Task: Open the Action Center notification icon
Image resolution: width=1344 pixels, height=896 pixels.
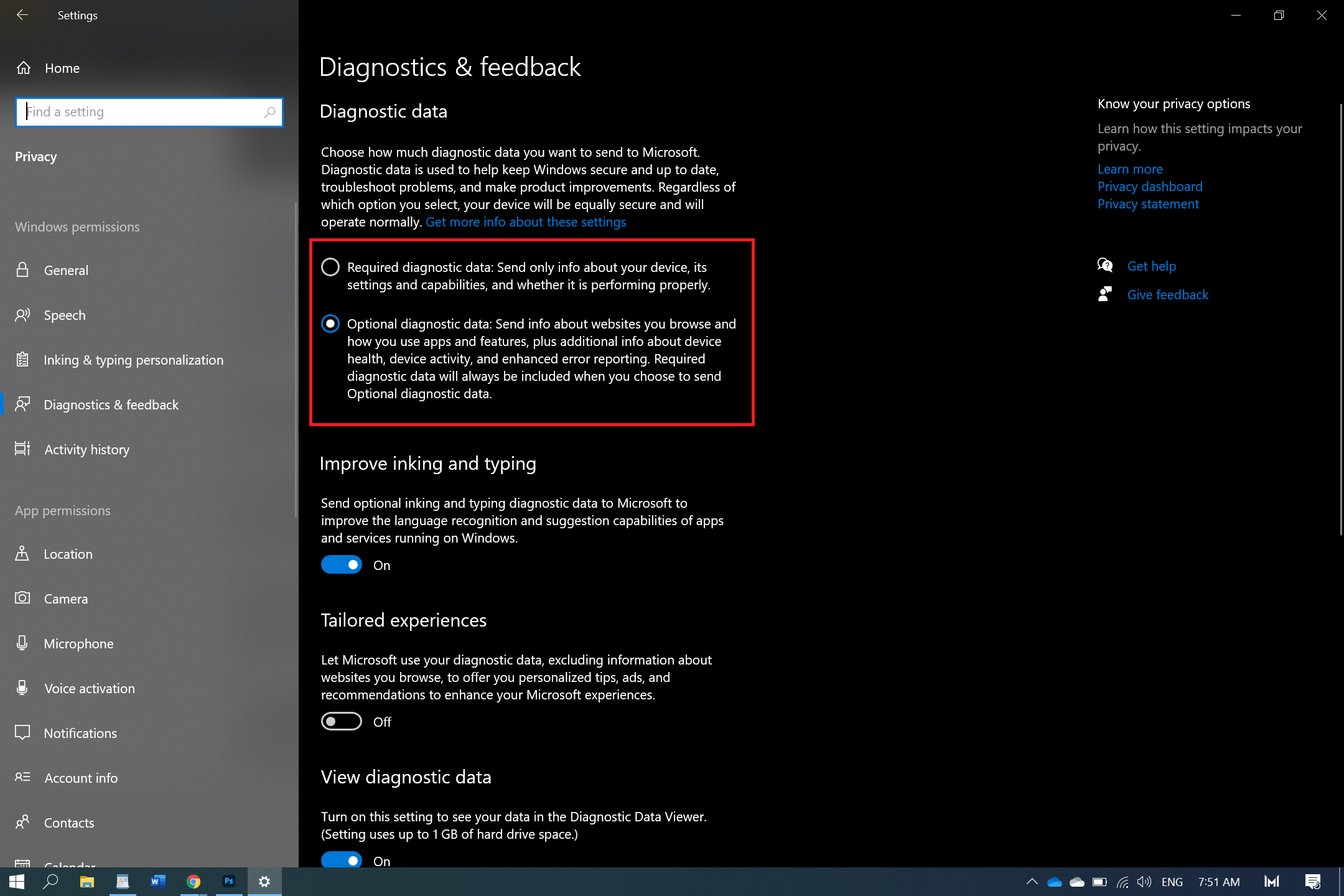Action: coord(1313,882)
